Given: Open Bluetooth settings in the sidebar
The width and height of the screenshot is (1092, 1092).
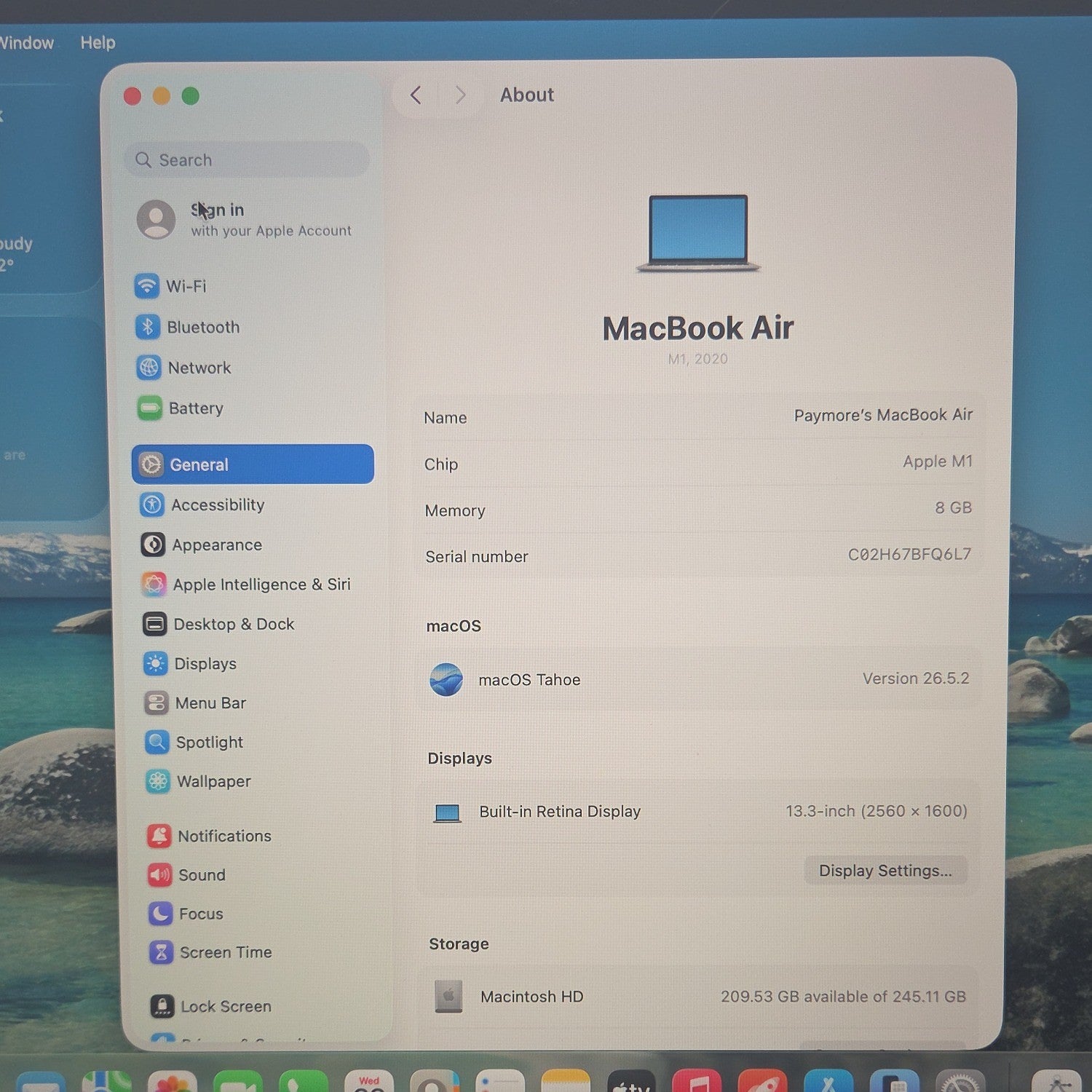Looking at the screenshot, I should pos(188,327).
